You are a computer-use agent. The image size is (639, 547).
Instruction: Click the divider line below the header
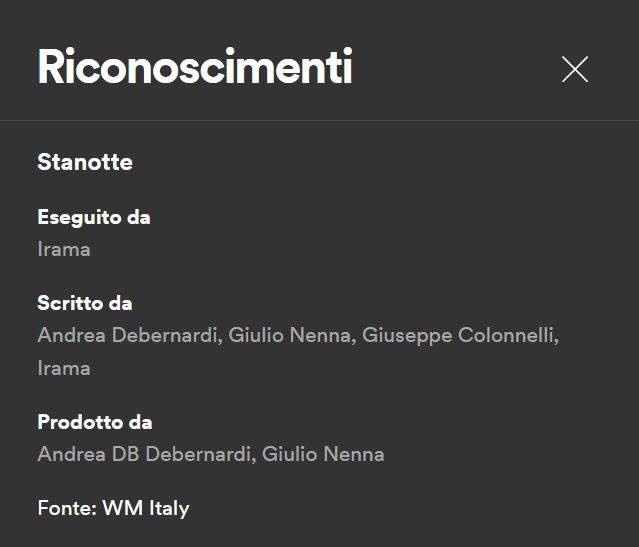319,121
